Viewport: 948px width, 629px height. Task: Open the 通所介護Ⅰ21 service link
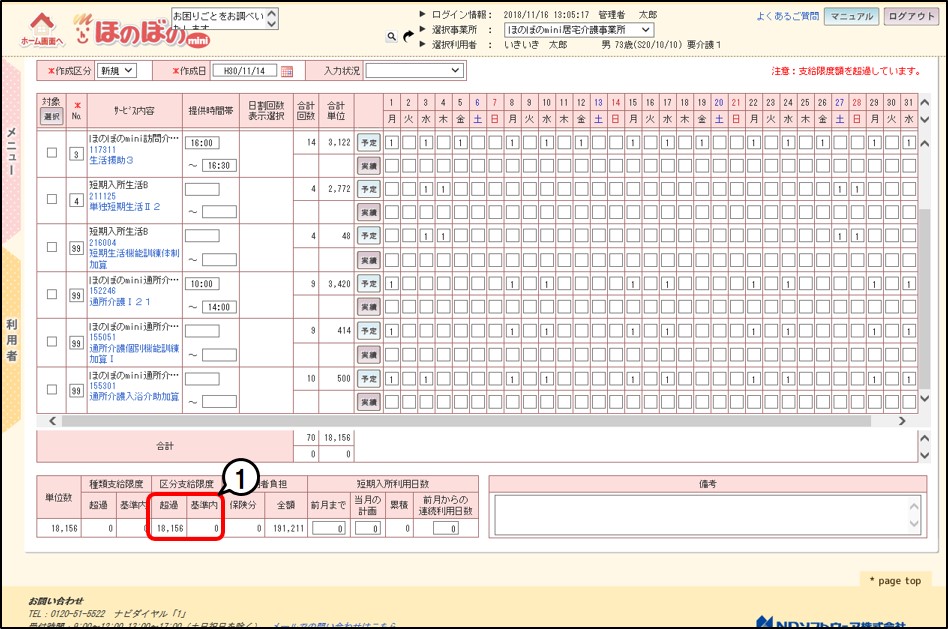click(120, 301)
